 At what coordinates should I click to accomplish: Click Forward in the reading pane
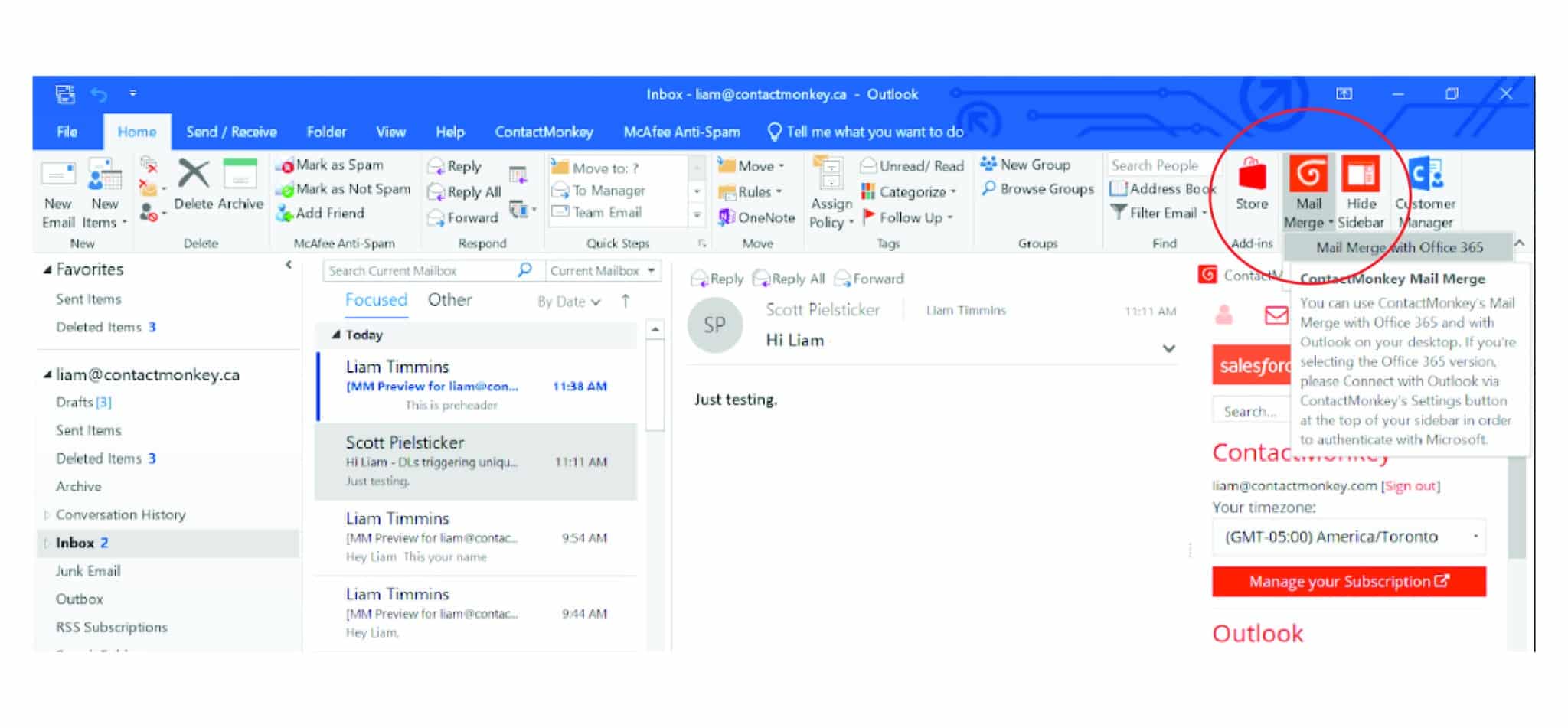click(869, 279)
